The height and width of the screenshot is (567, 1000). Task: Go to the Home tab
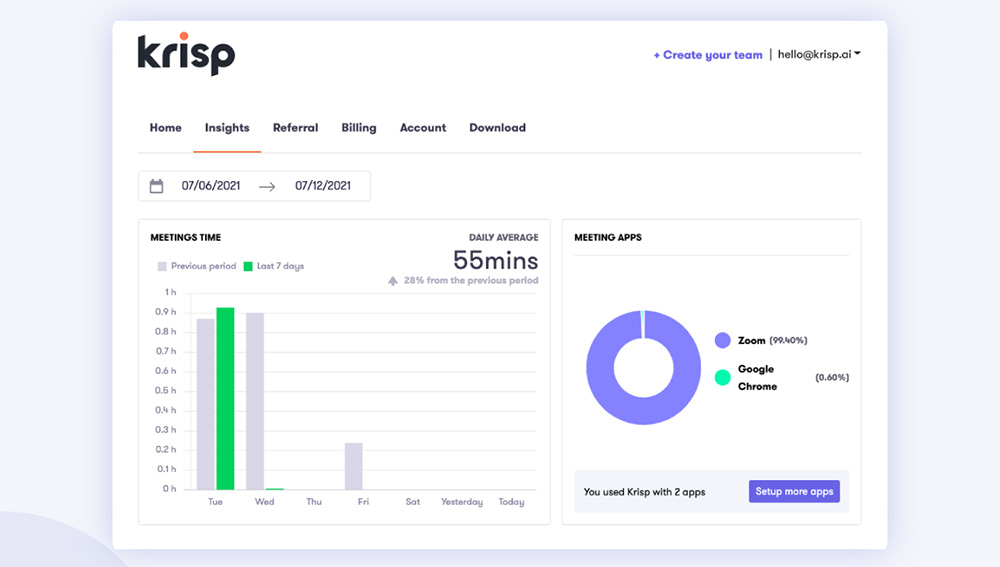[166, 128]
